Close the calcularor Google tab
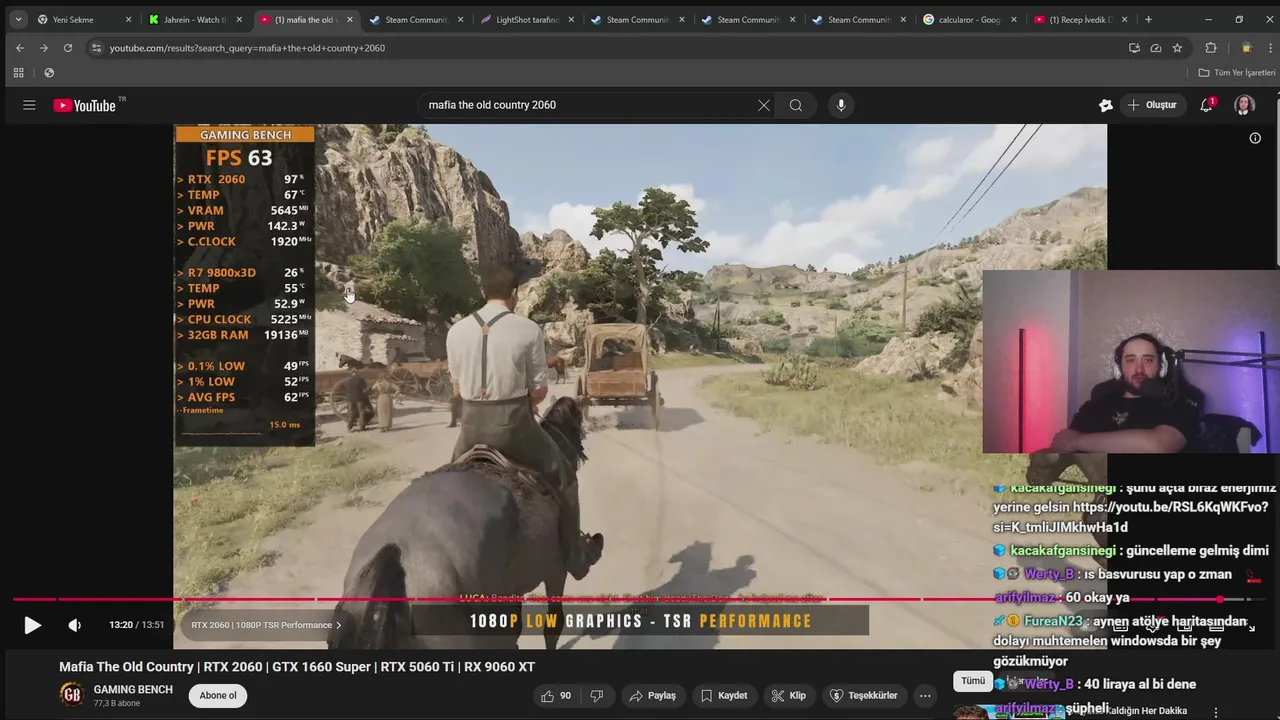 pos(1013,19)
